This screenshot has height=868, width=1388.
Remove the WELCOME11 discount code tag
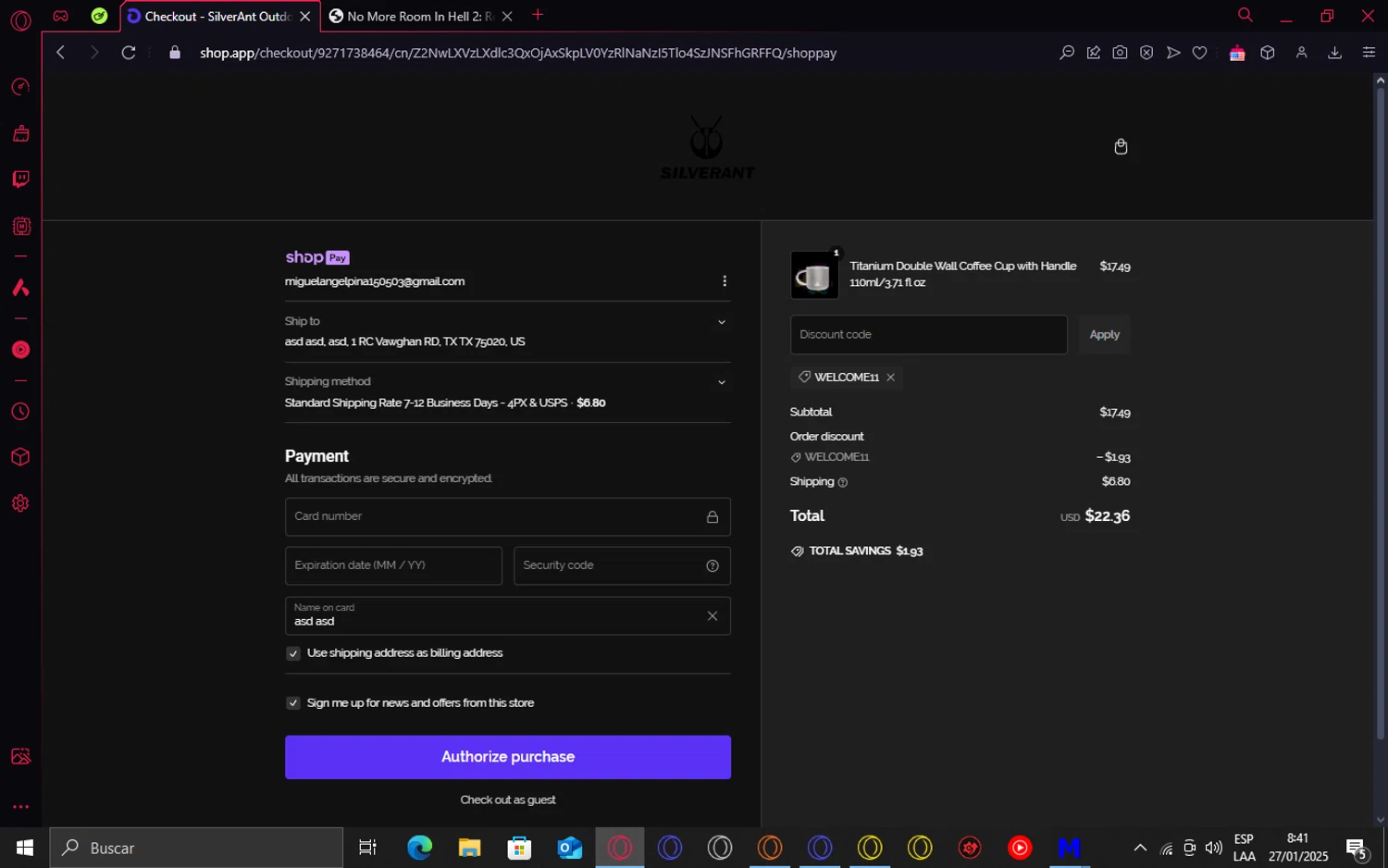tap(890, 378)
